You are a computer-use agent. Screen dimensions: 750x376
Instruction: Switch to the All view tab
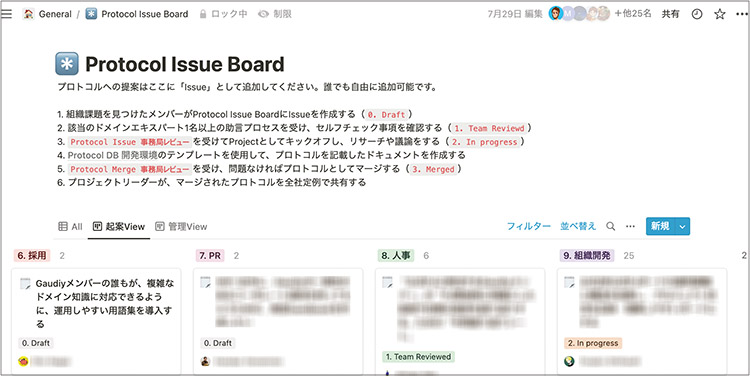[x=70, y=227]
